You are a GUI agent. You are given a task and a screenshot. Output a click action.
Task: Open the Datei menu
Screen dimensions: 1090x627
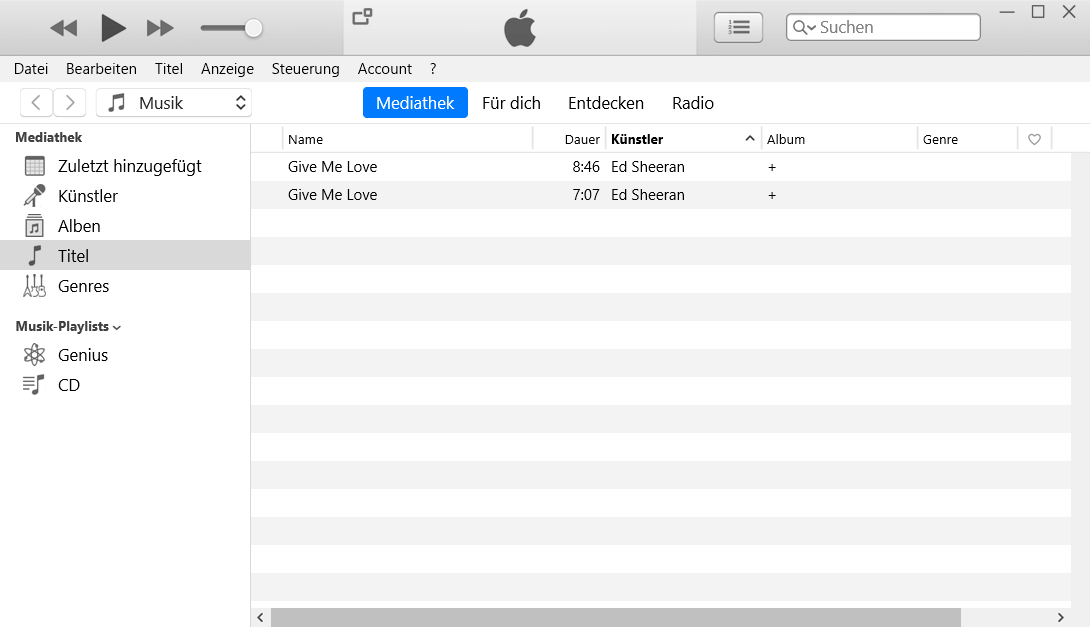pyautogui.click(x=31, y=69)
